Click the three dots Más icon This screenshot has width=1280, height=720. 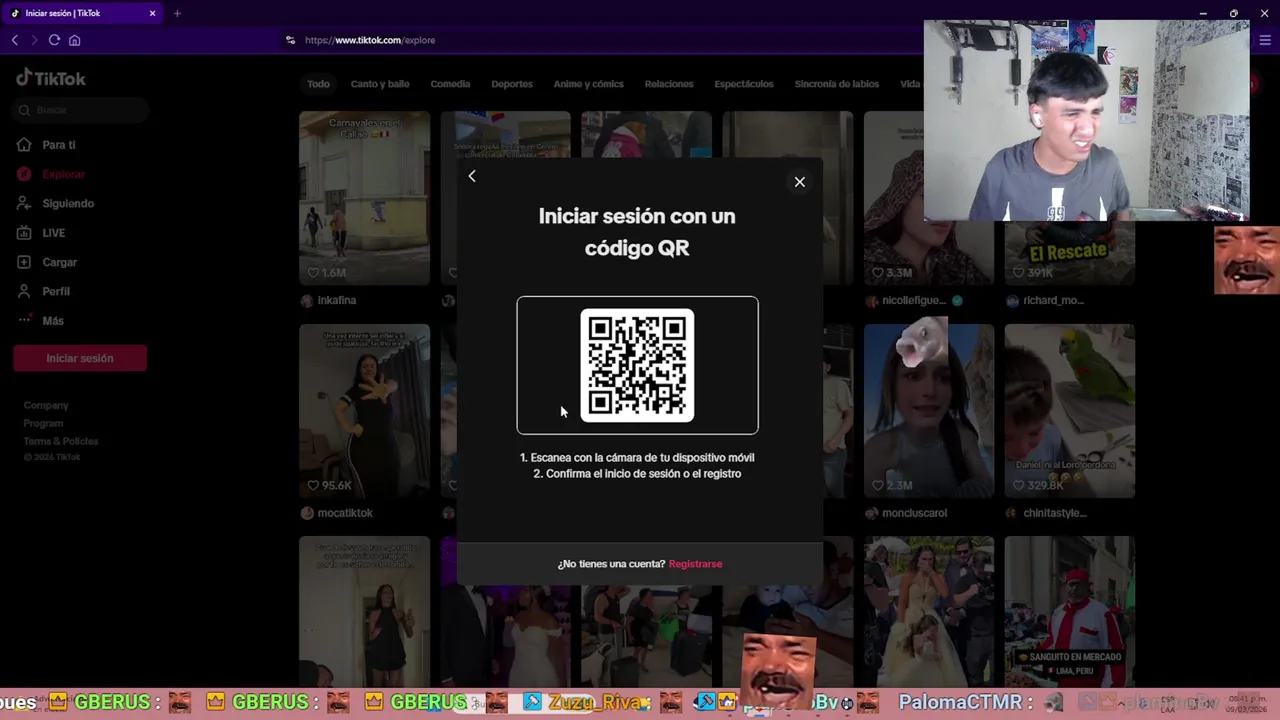click(24, 320)
